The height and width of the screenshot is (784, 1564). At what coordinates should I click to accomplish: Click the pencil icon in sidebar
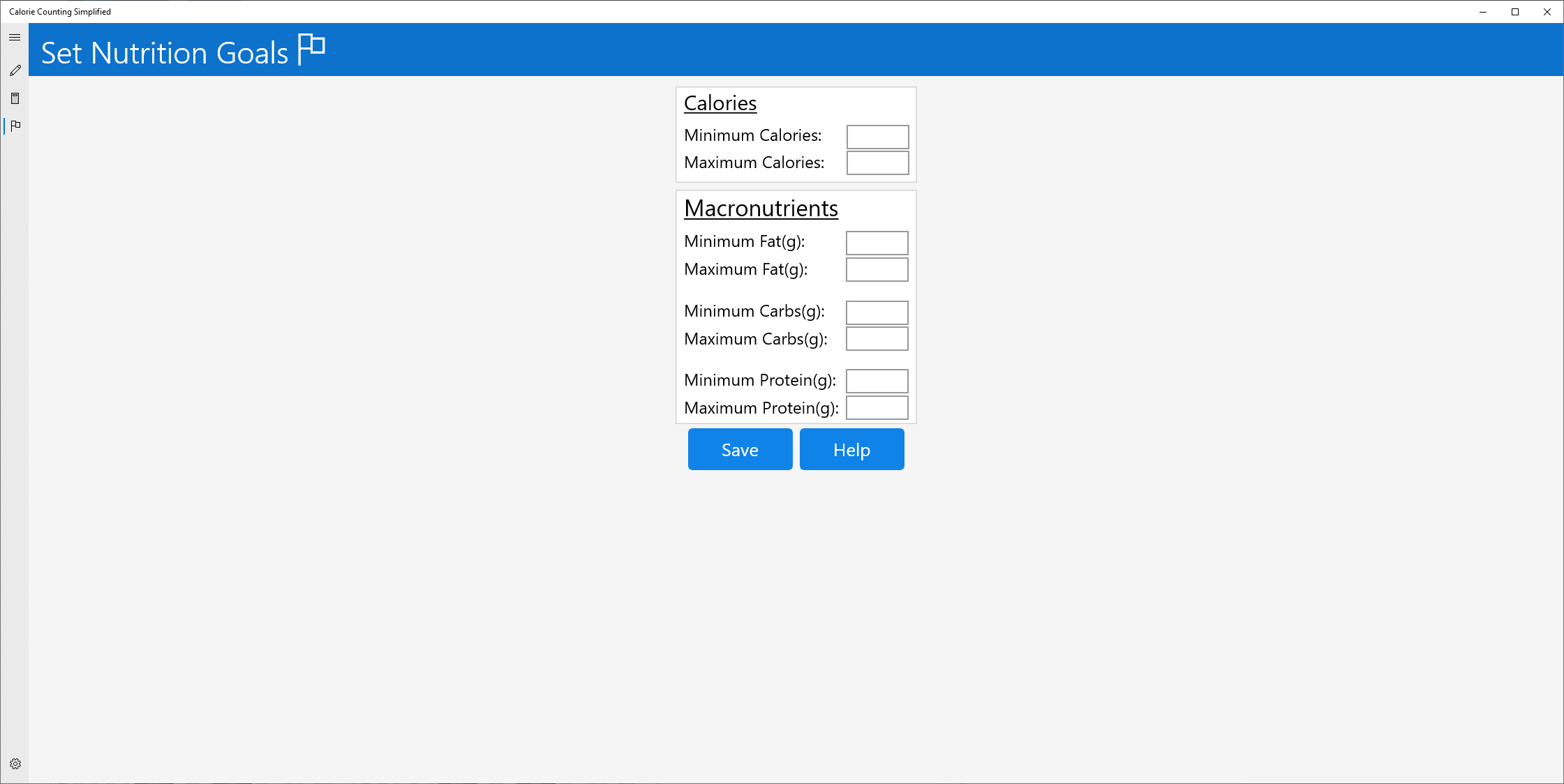click(15, 70)
